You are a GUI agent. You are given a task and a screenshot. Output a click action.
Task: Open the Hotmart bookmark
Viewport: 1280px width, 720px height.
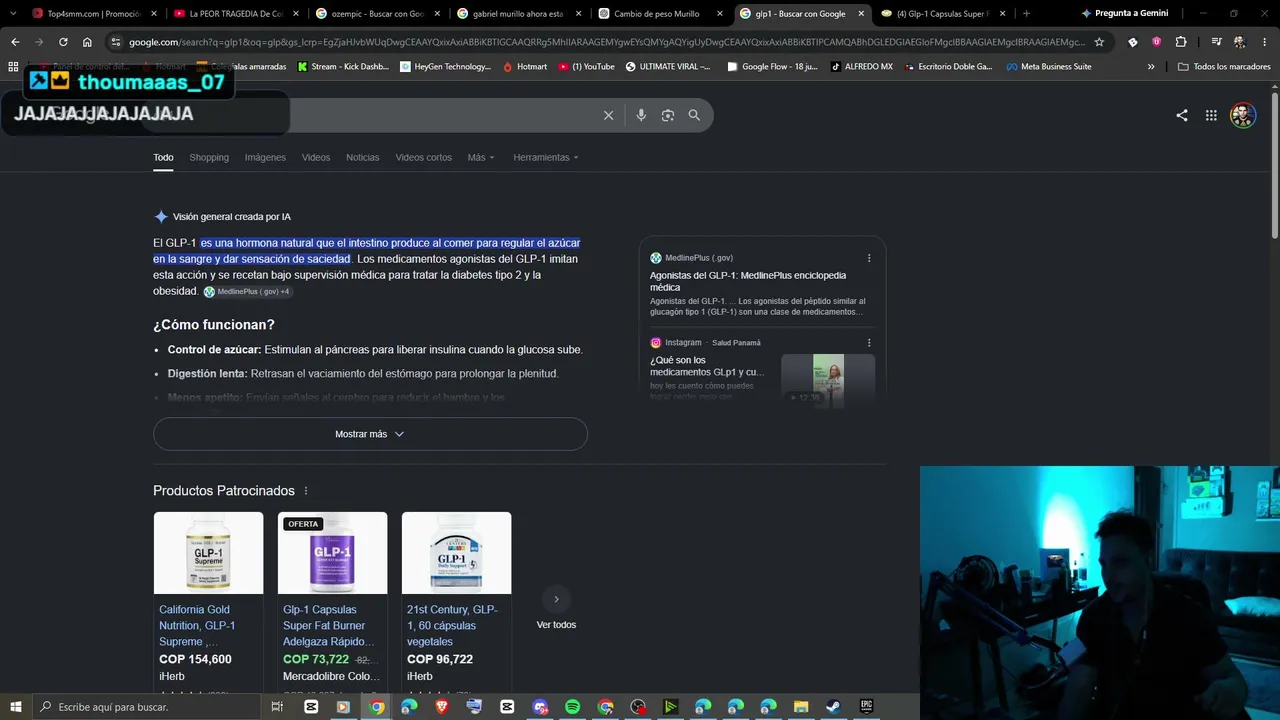coord(525,67)
